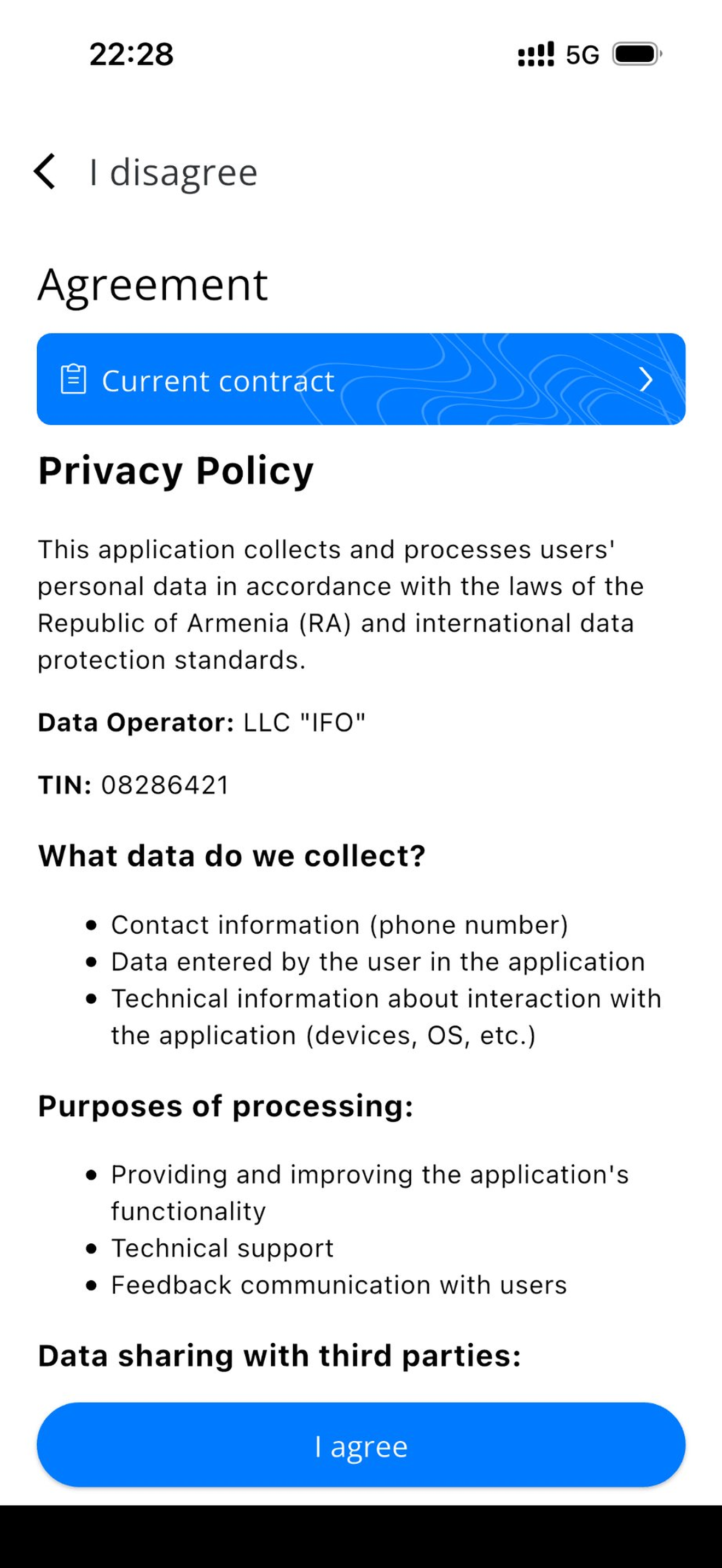Tap the battery icon in status bar
722x1568 pixels.
point(637,54)
